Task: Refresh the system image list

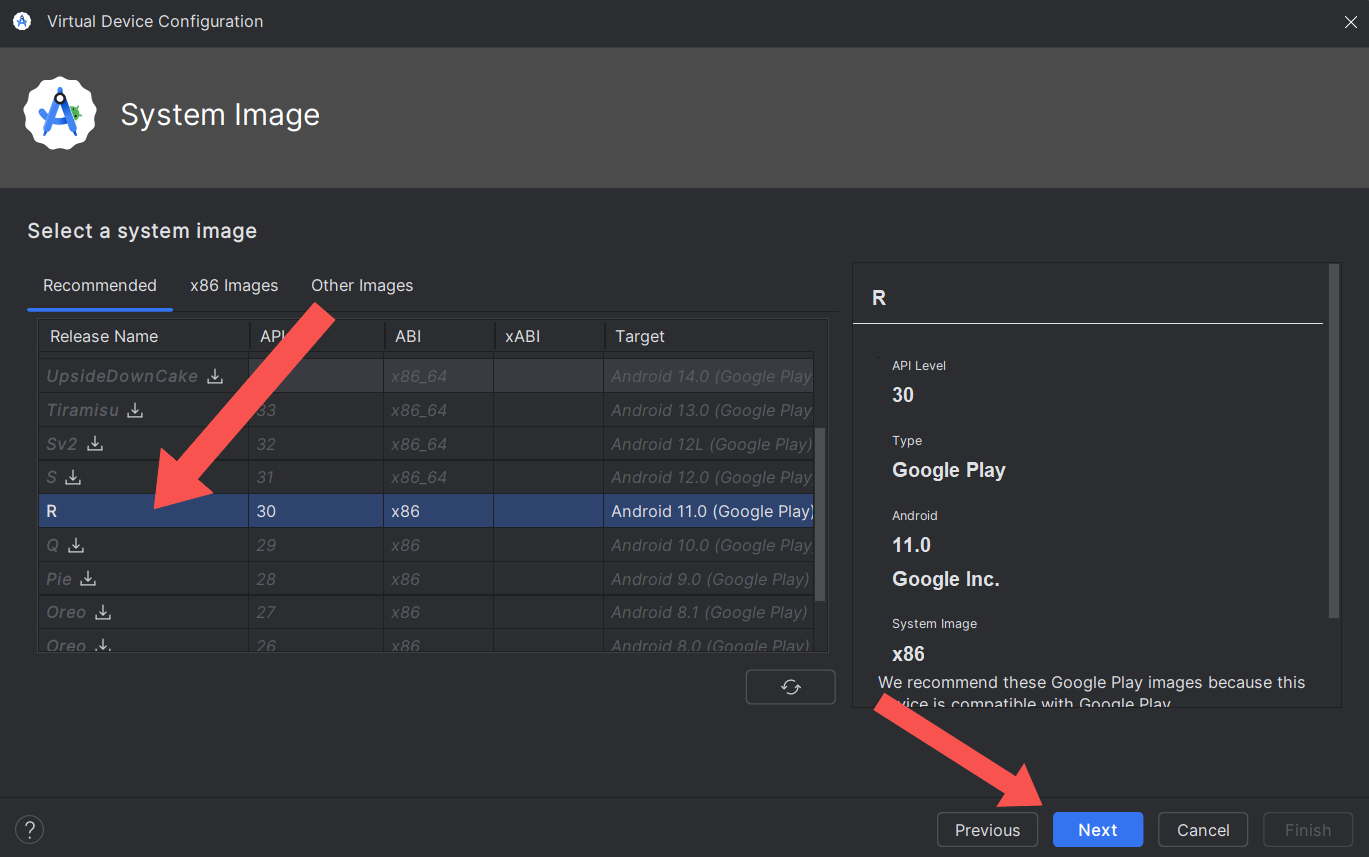Action: click(790, 687)
